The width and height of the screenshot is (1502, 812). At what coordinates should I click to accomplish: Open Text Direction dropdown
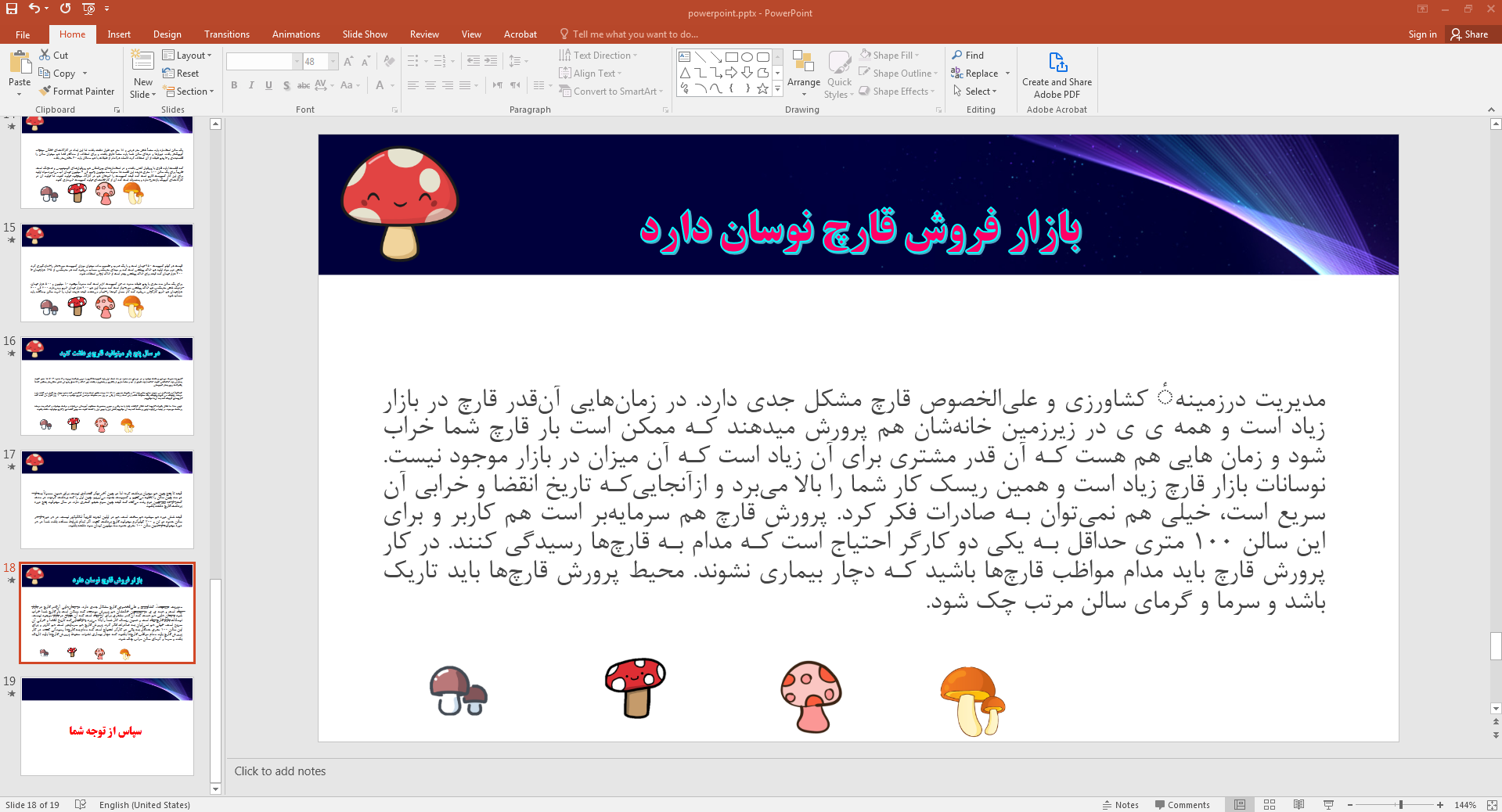[598, 56]
